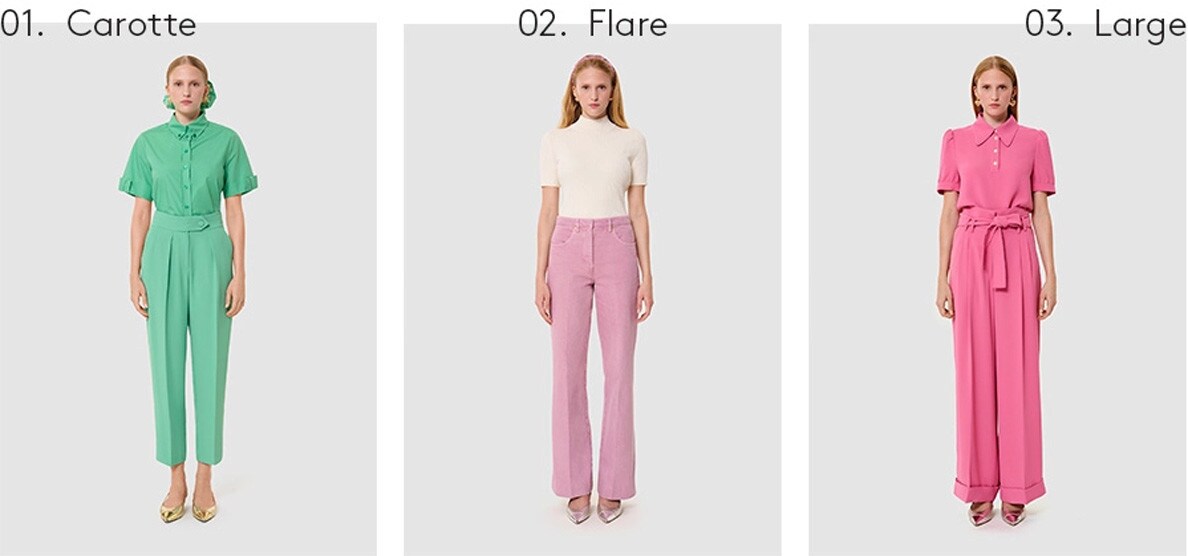Click the turned-up cuff of pink trousers
This screenshot has width=1188, height=556.
(x=998, y=491)
